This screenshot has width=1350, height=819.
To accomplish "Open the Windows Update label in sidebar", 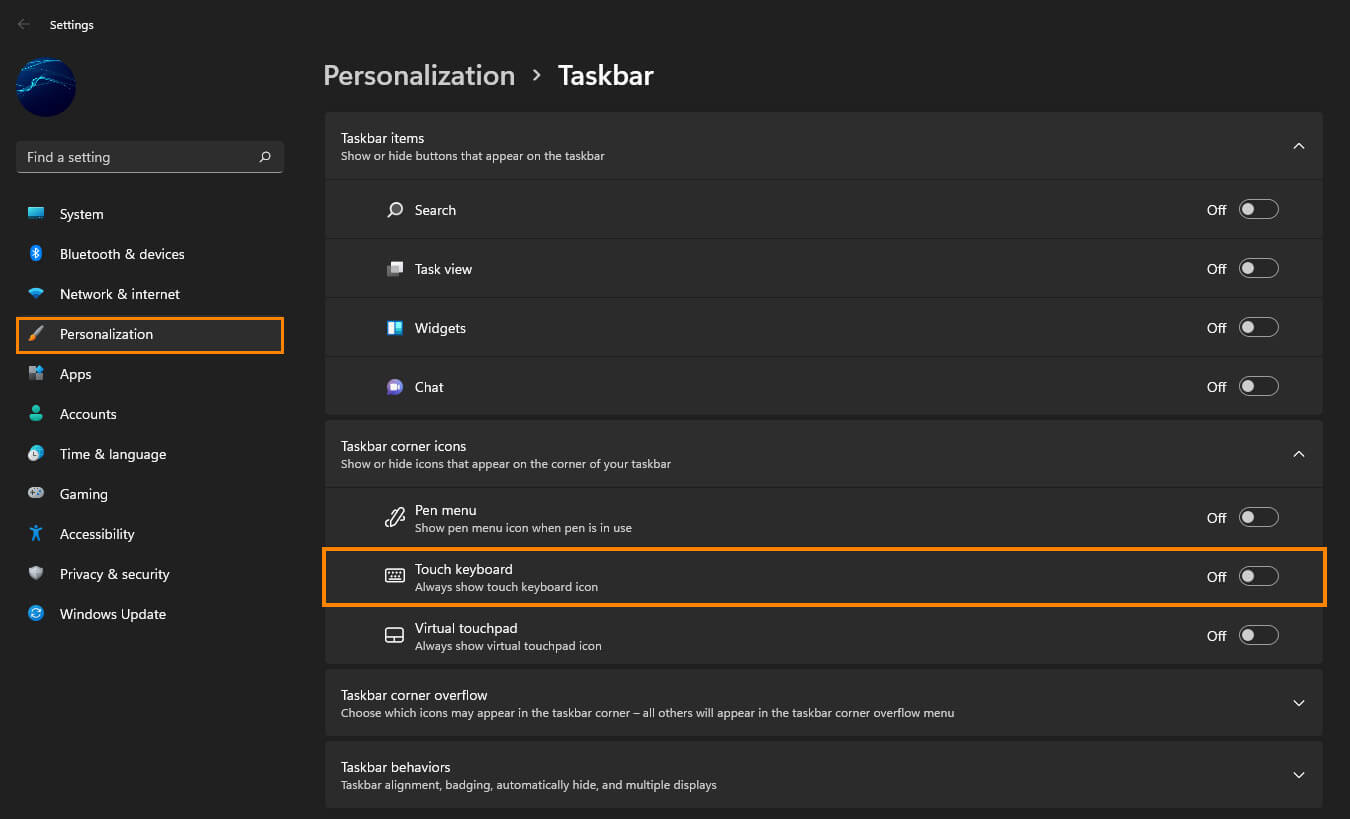I will 113,615.
